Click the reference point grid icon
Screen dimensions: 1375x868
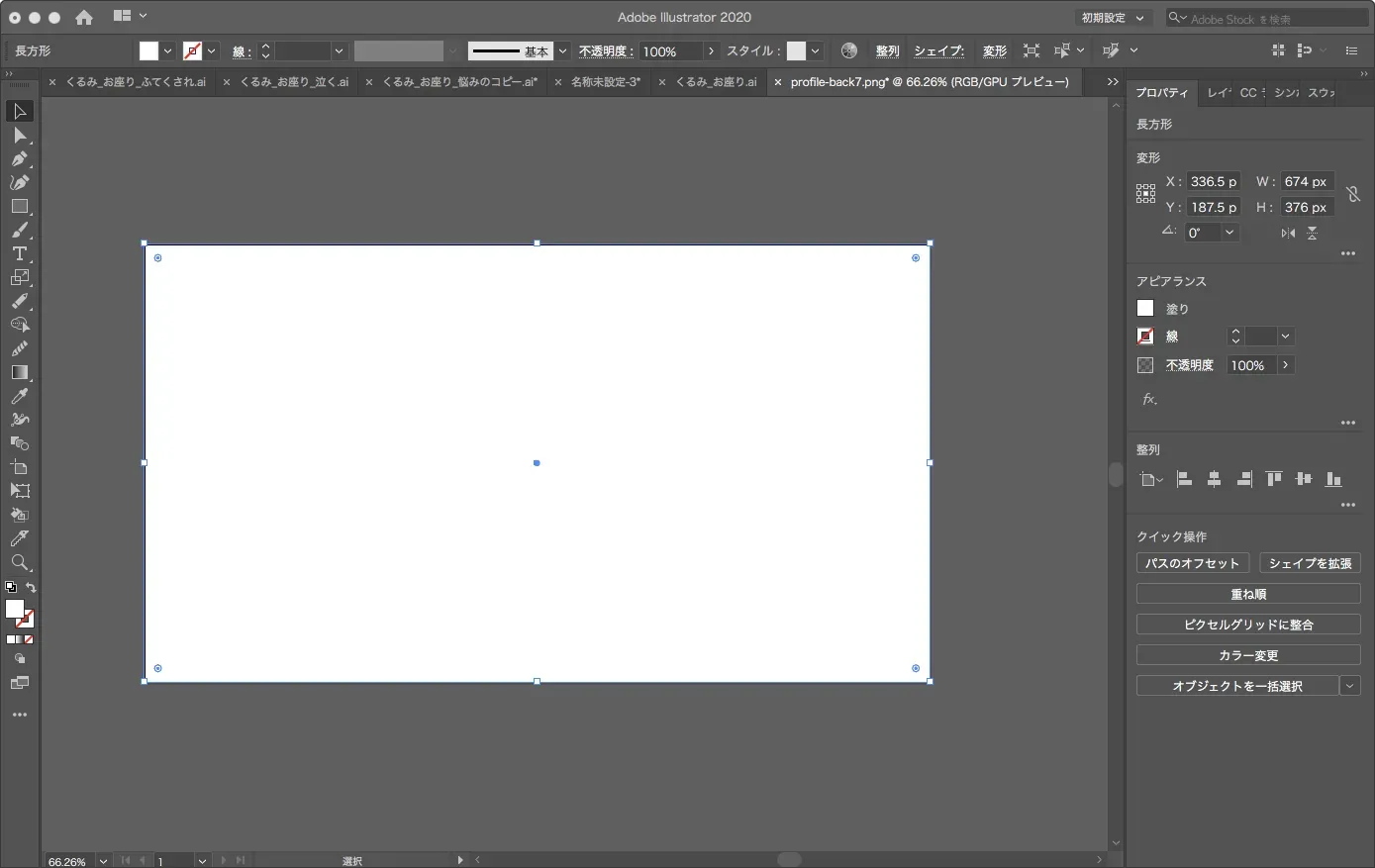click(x=1145, y=194)
